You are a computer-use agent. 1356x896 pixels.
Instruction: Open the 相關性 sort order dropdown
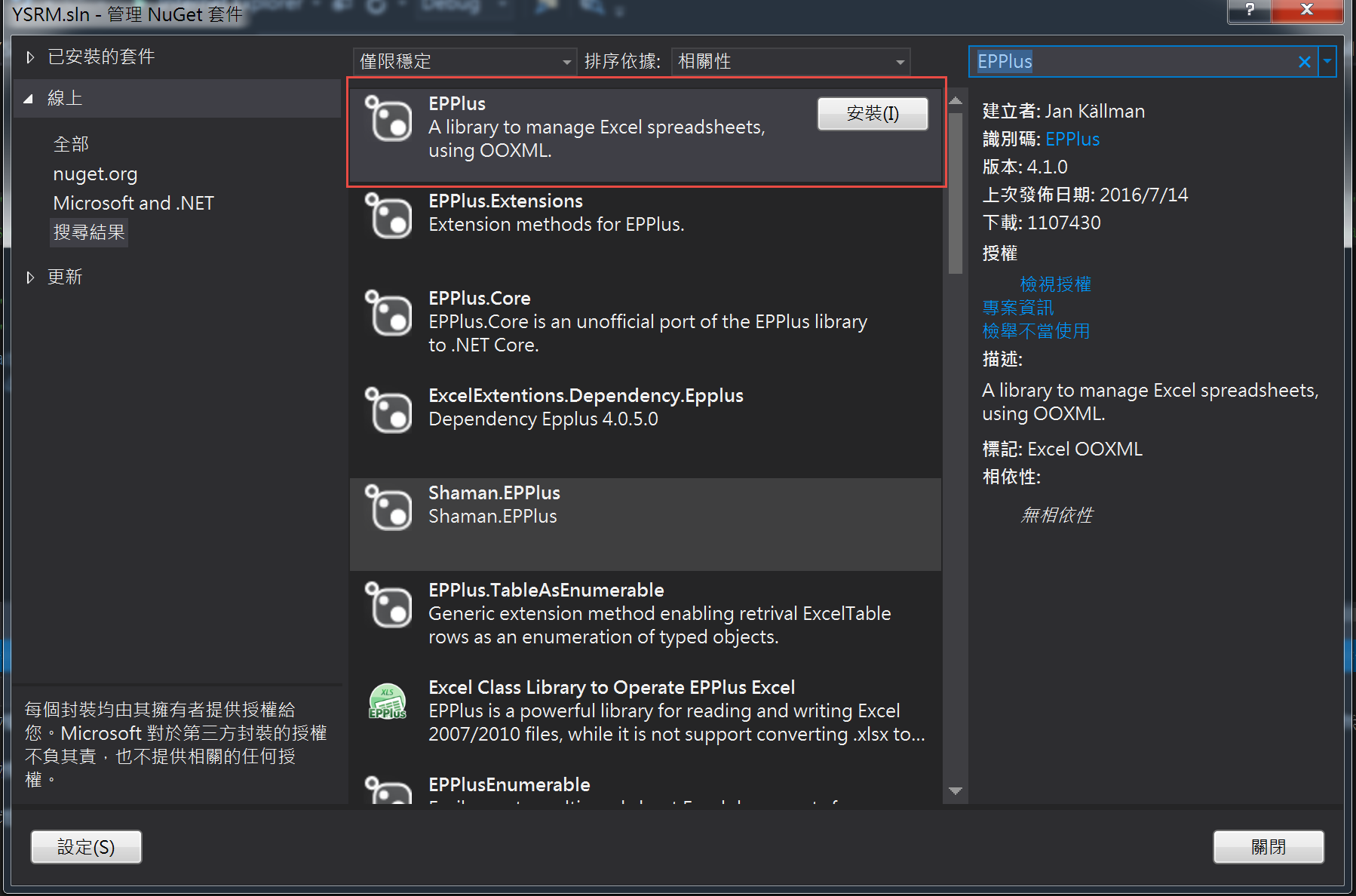[x=790, y=62]
